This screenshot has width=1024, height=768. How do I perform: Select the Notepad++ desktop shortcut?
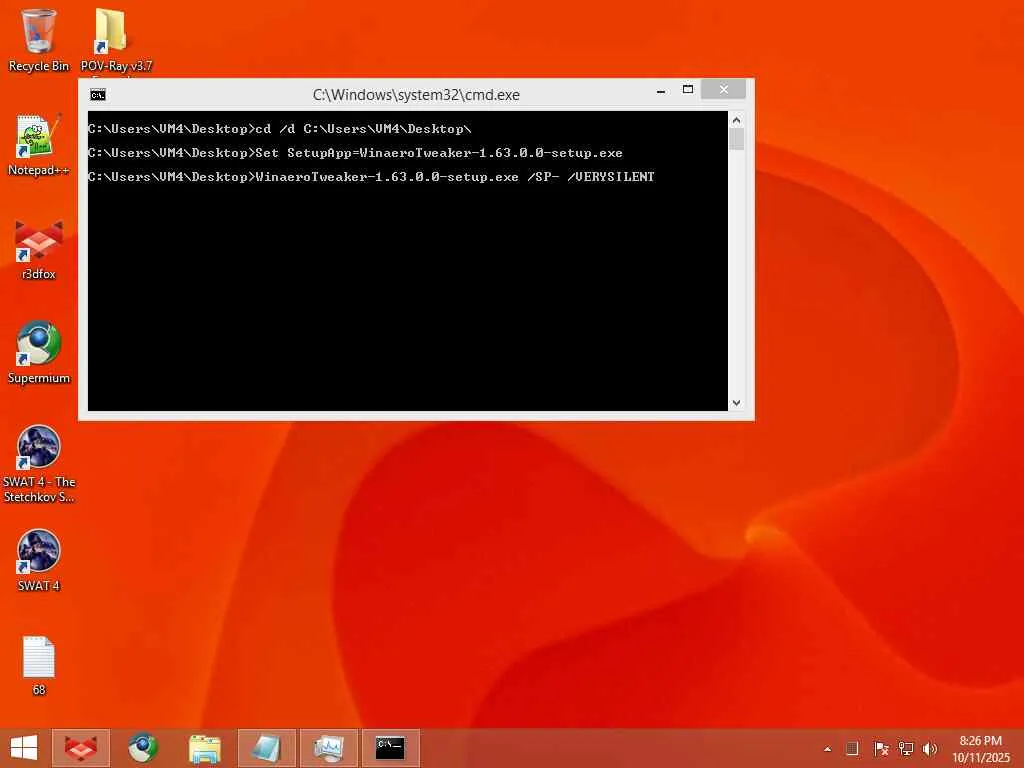point(39,145)
